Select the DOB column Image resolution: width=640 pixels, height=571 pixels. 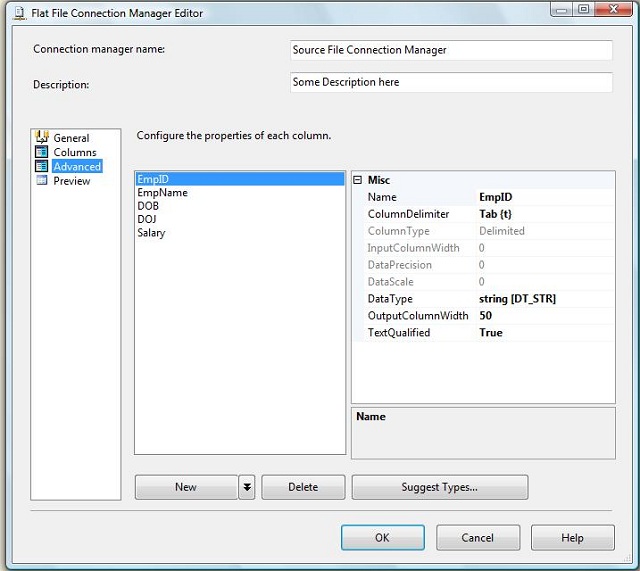(x=148, y=206)
